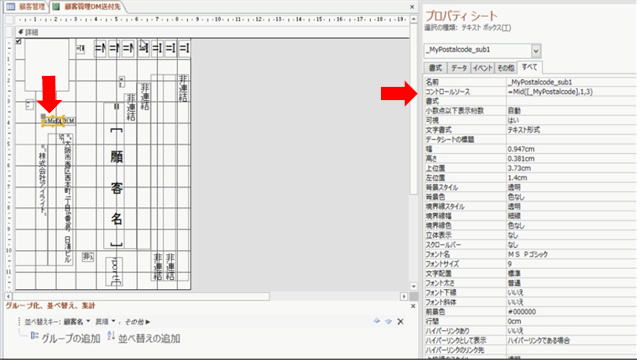Toggle the checkbox control in detail section
640x360 pixels.
[18, 41]
